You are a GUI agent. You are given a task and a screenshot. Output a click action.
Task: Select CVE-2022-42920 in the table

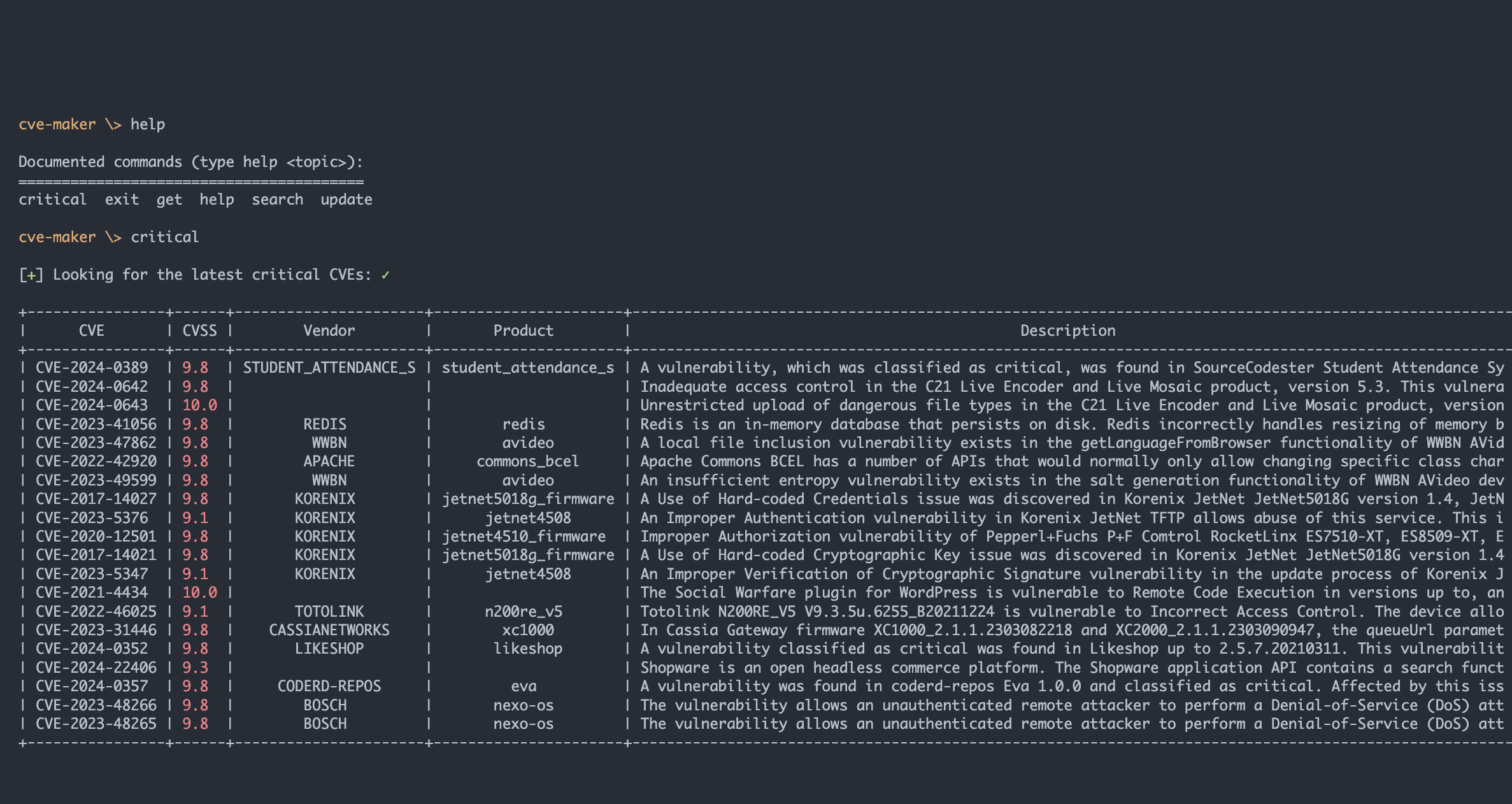click(96, 461)
